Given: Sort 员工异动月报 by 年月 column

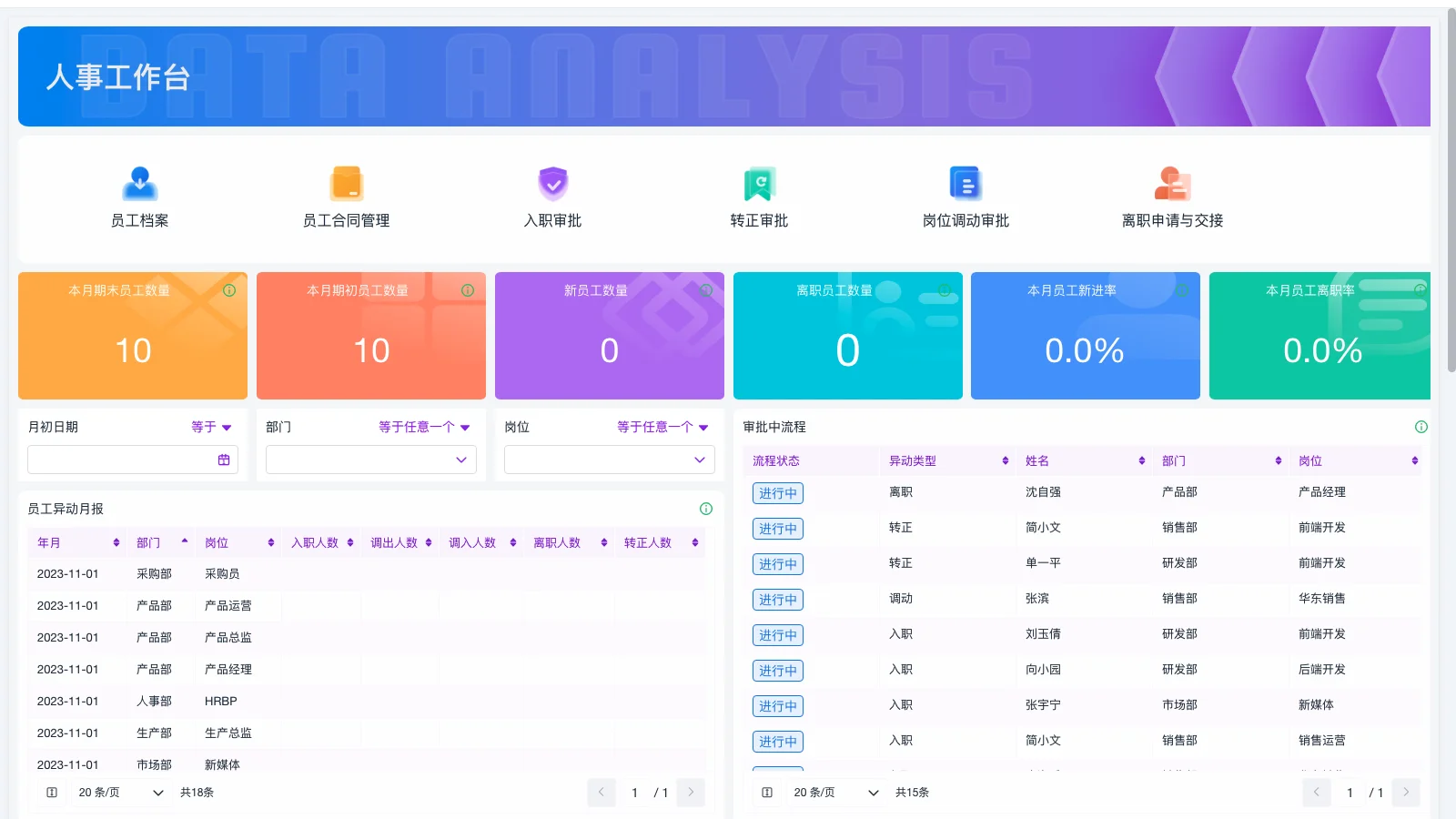Looking at the screenshot, I should pyautogui.click(x=116, y=543).
